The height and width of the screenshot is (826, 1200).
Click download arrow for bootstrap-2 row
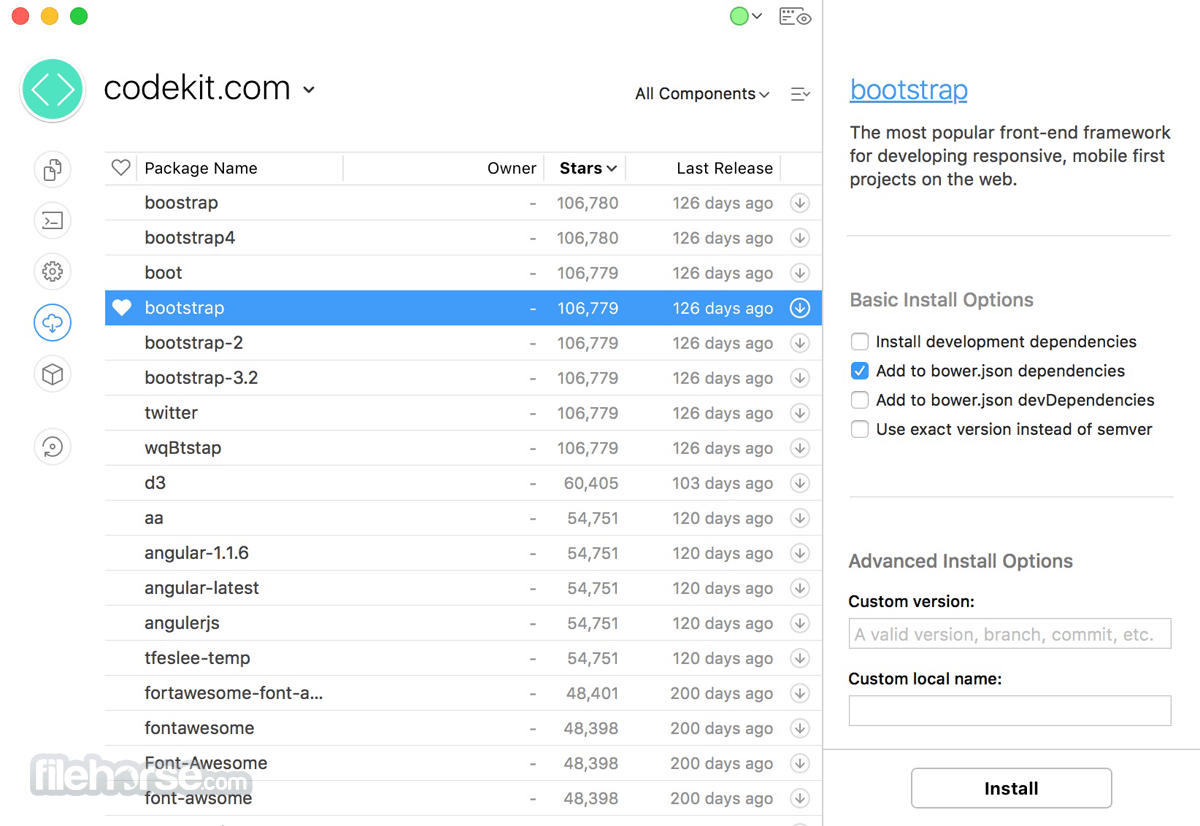click(800, 343)
